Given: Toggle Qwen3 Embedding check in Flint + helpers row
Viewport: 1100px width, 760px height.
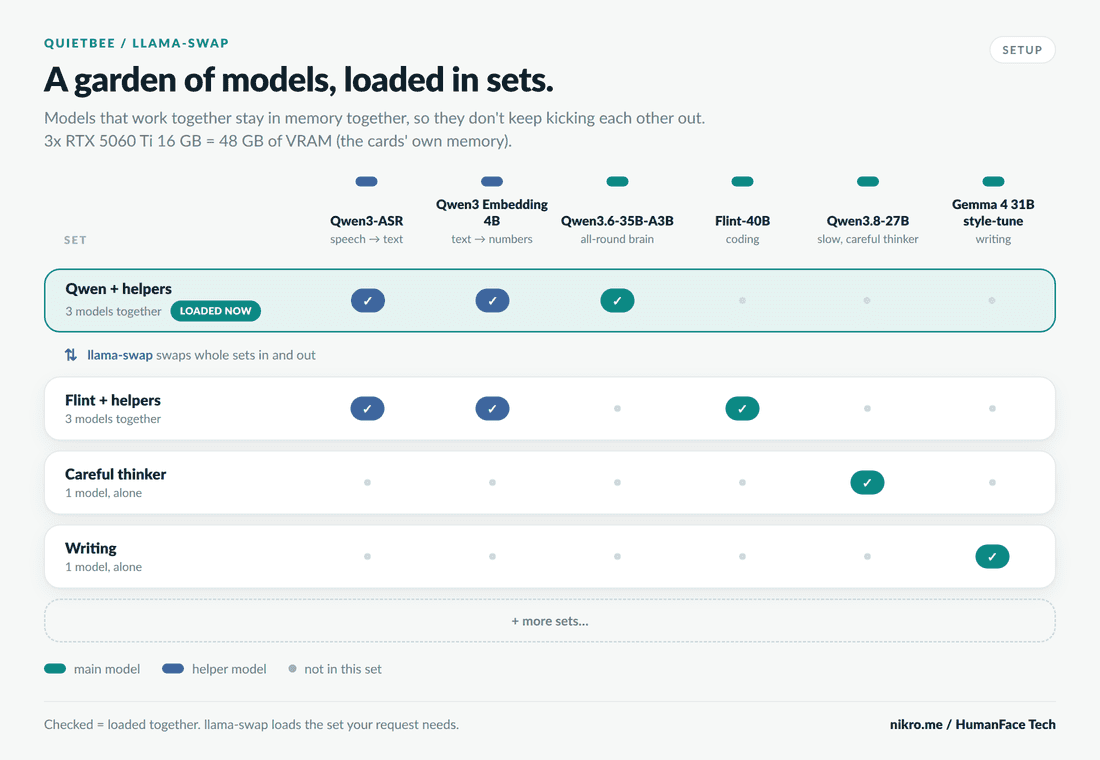Looking at the screenshot, I should coord(492,408).
